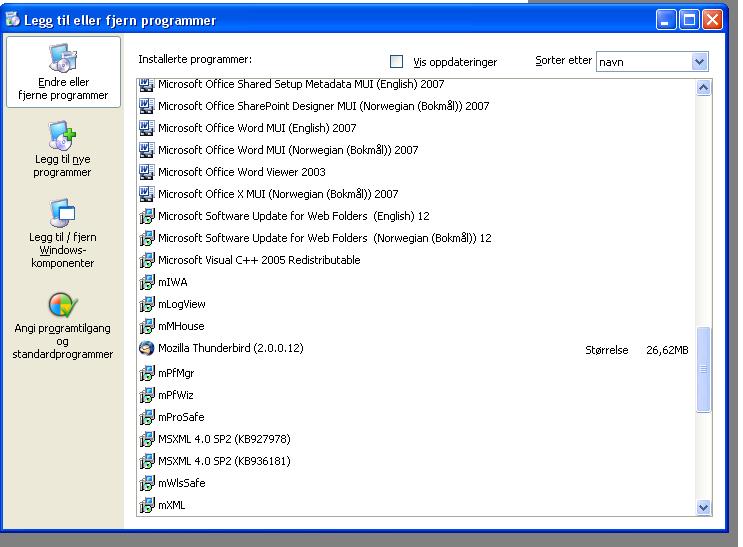Open Endre eller fjerne programmer section
This screenshot has width=743, height=547.
[63, 72]
